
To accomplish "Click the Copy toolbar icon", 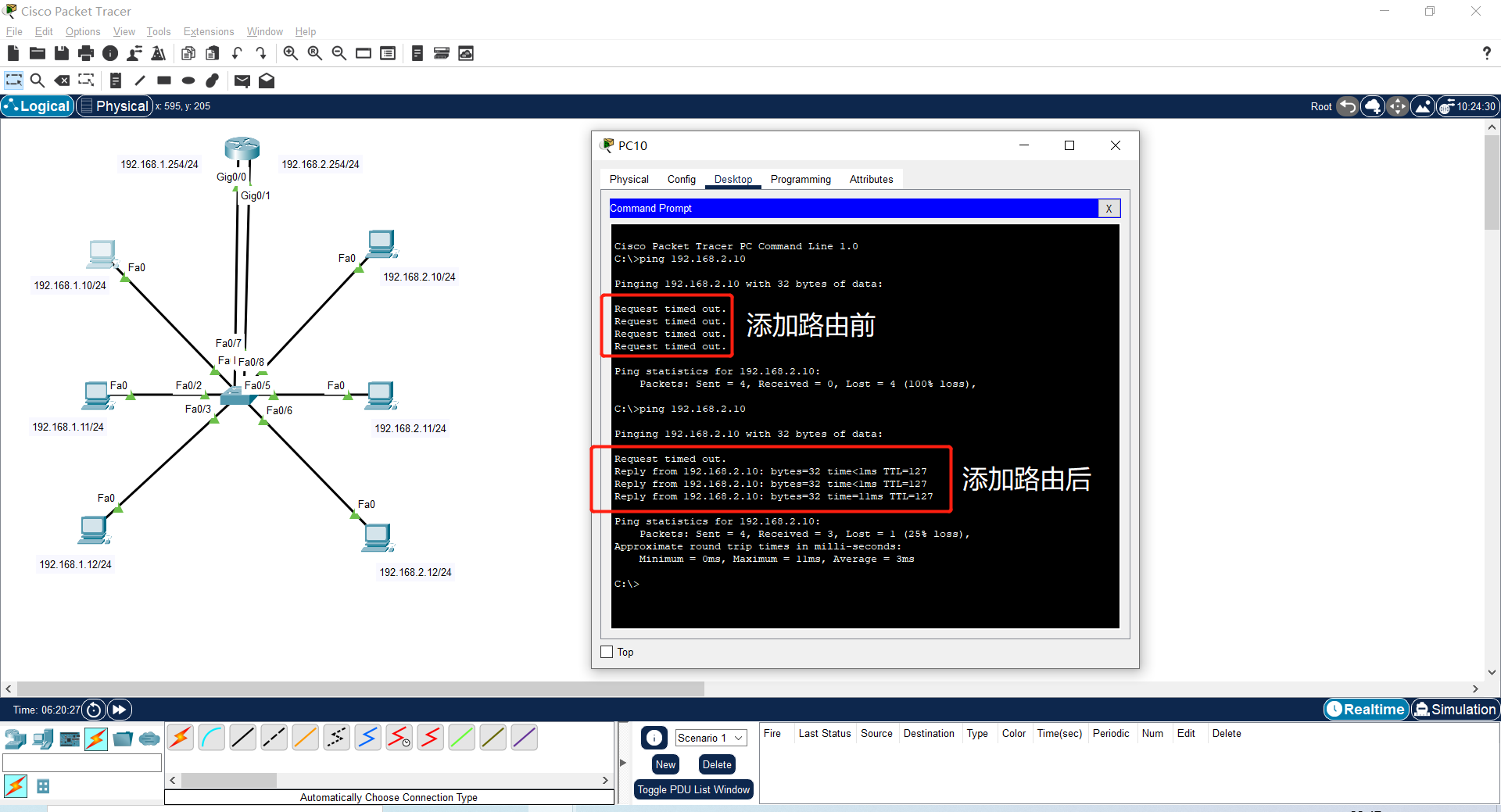I will (x=188, y=53).
